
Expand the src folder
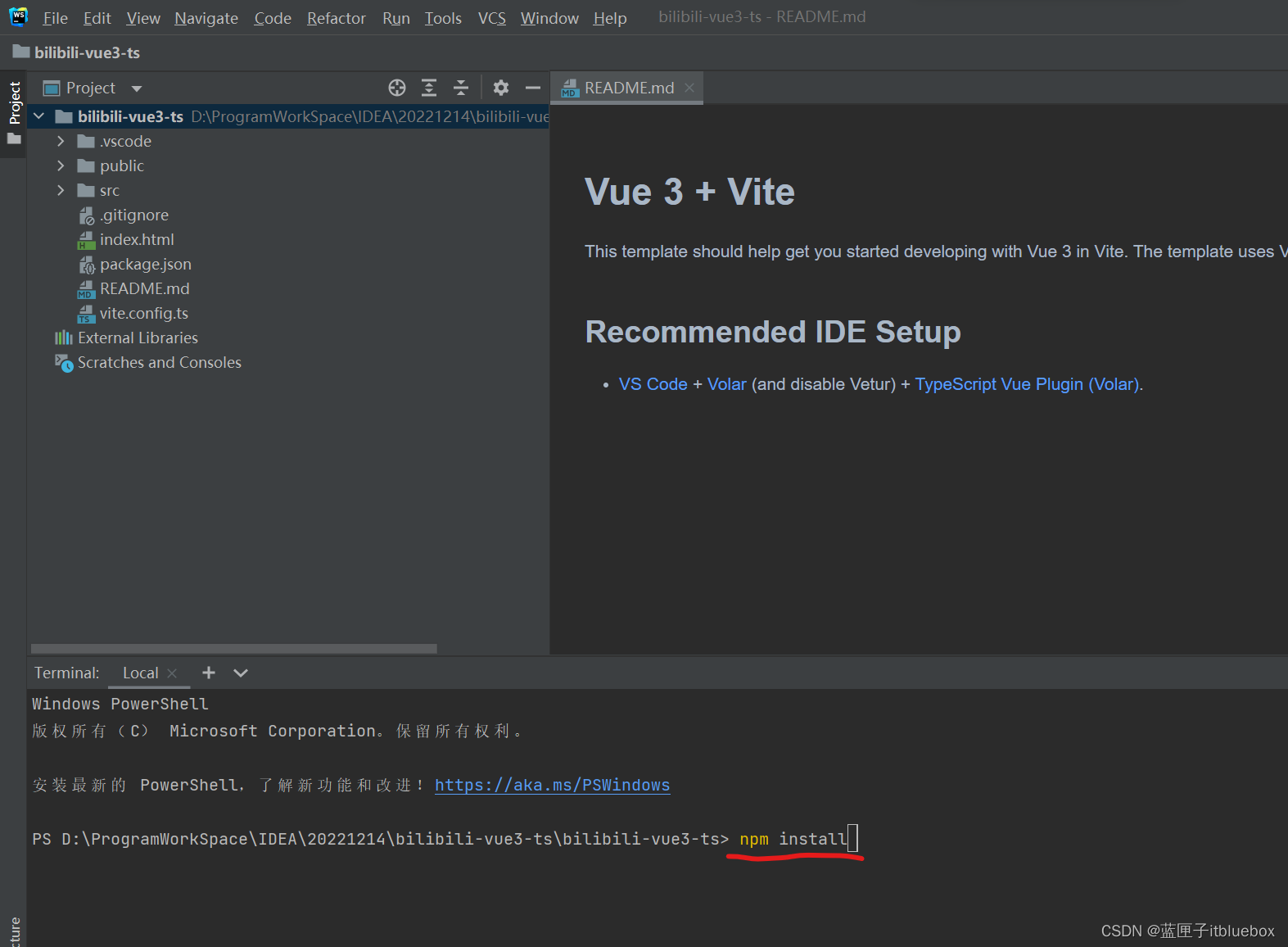click(x=61, y=191)
